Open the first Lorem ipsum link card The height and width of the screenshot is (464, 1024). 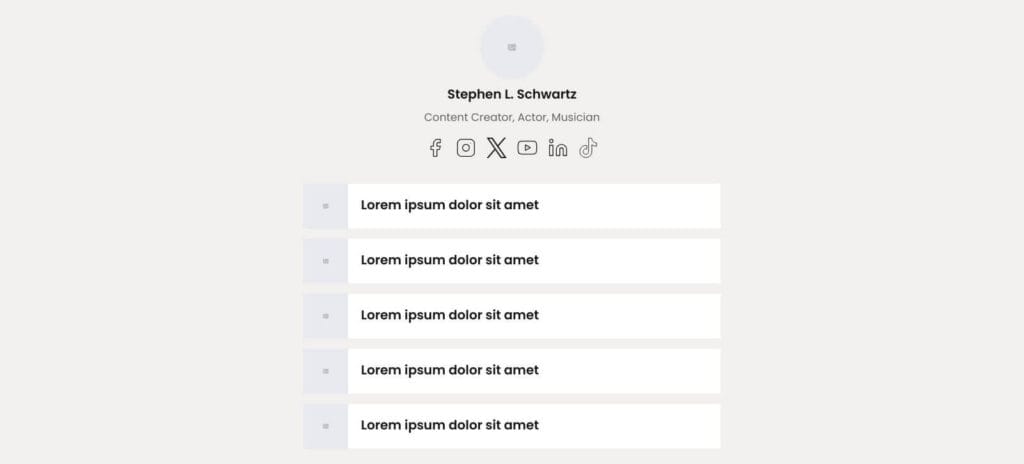click(512, 206)
